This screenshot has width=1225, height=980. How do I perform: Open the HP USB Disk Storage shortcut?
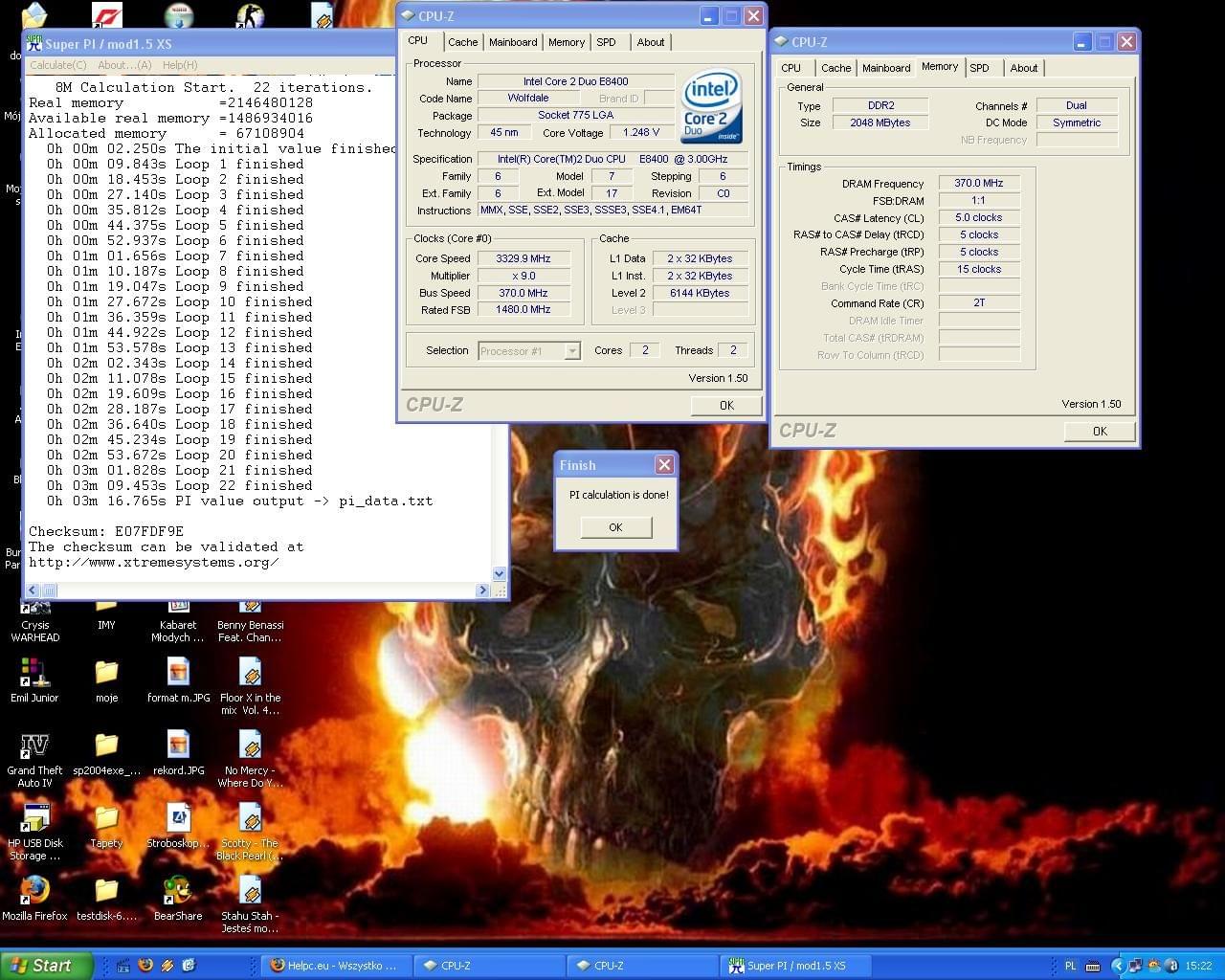(x=34, y=833)
